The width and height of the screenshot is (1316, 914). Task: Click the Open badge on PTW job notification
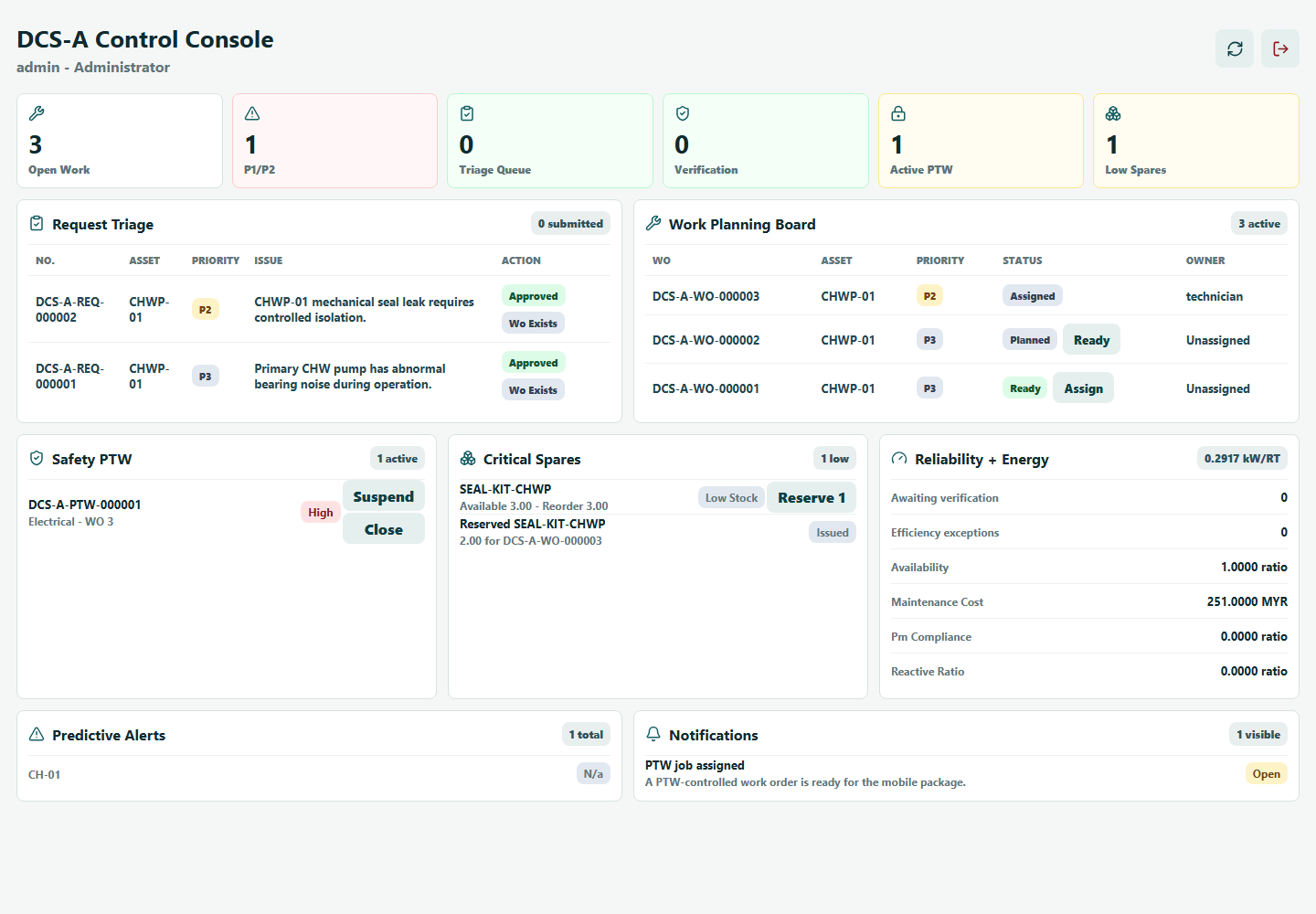[x=1266, y=774]
